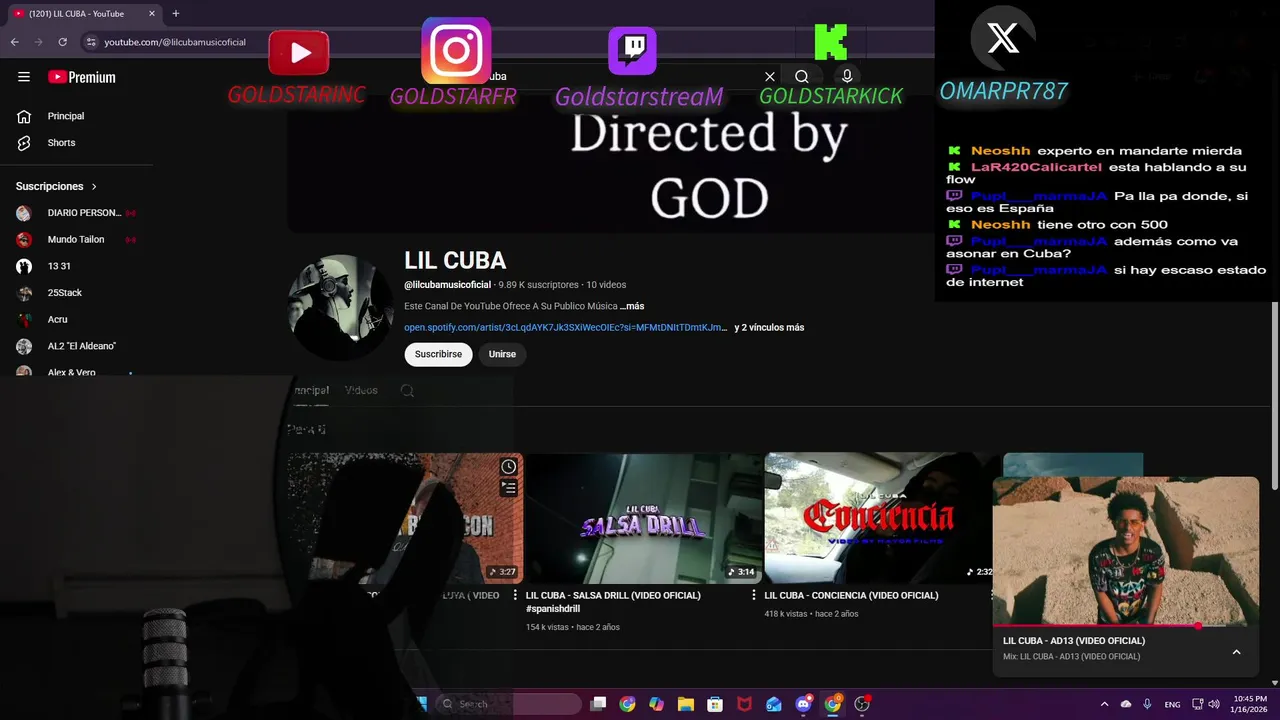Clear the search box with X
Screen dimensions: 1280x720
point(770,77)
